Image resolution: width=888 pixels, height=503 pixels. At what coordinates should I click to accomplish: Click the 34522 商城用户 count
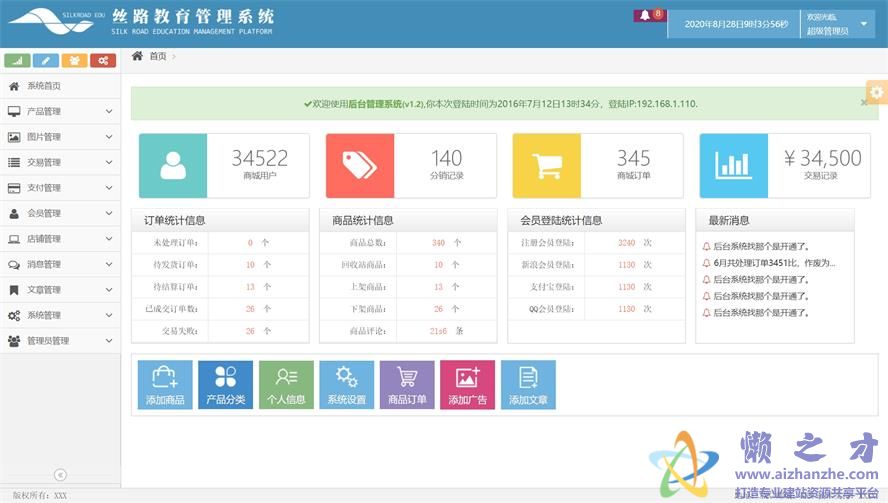coord(259,158)
